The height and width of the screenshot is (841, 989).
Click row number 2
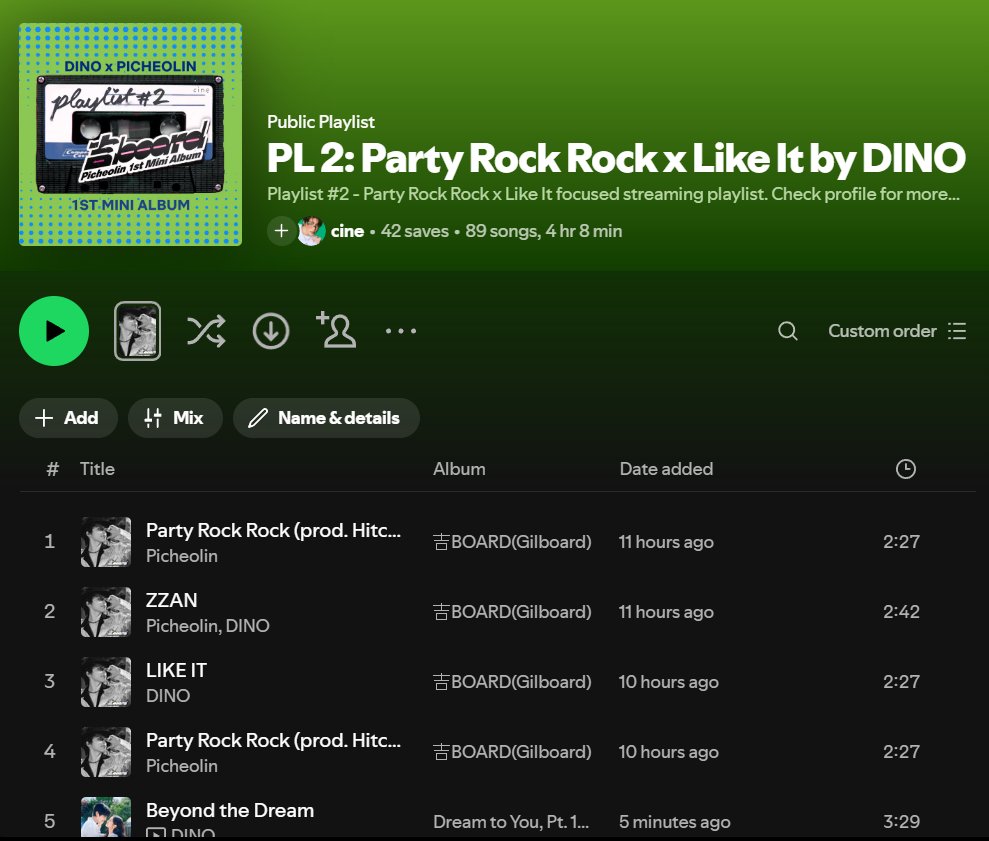(50, 611)
